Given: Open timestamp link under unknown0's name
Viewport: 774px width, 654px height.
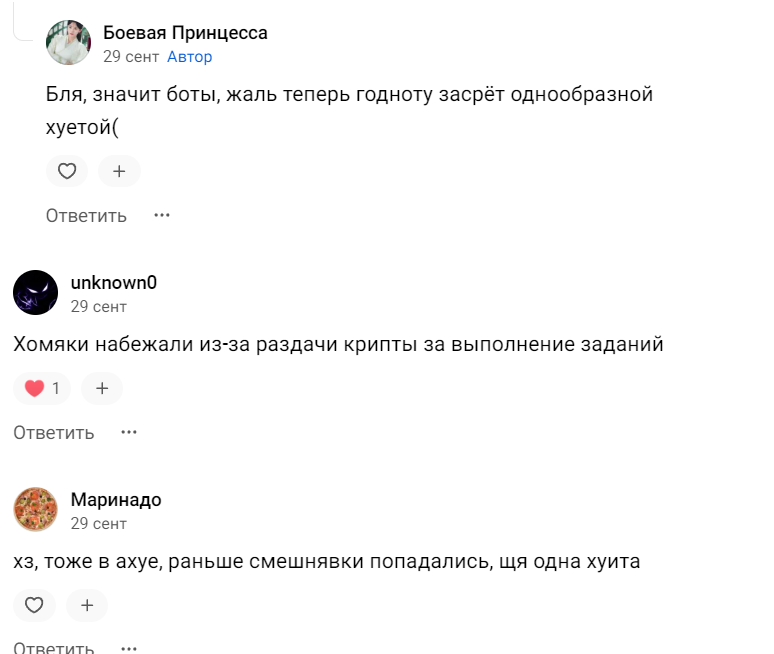Looking at the screenshot, I should (x=99, y=307).
